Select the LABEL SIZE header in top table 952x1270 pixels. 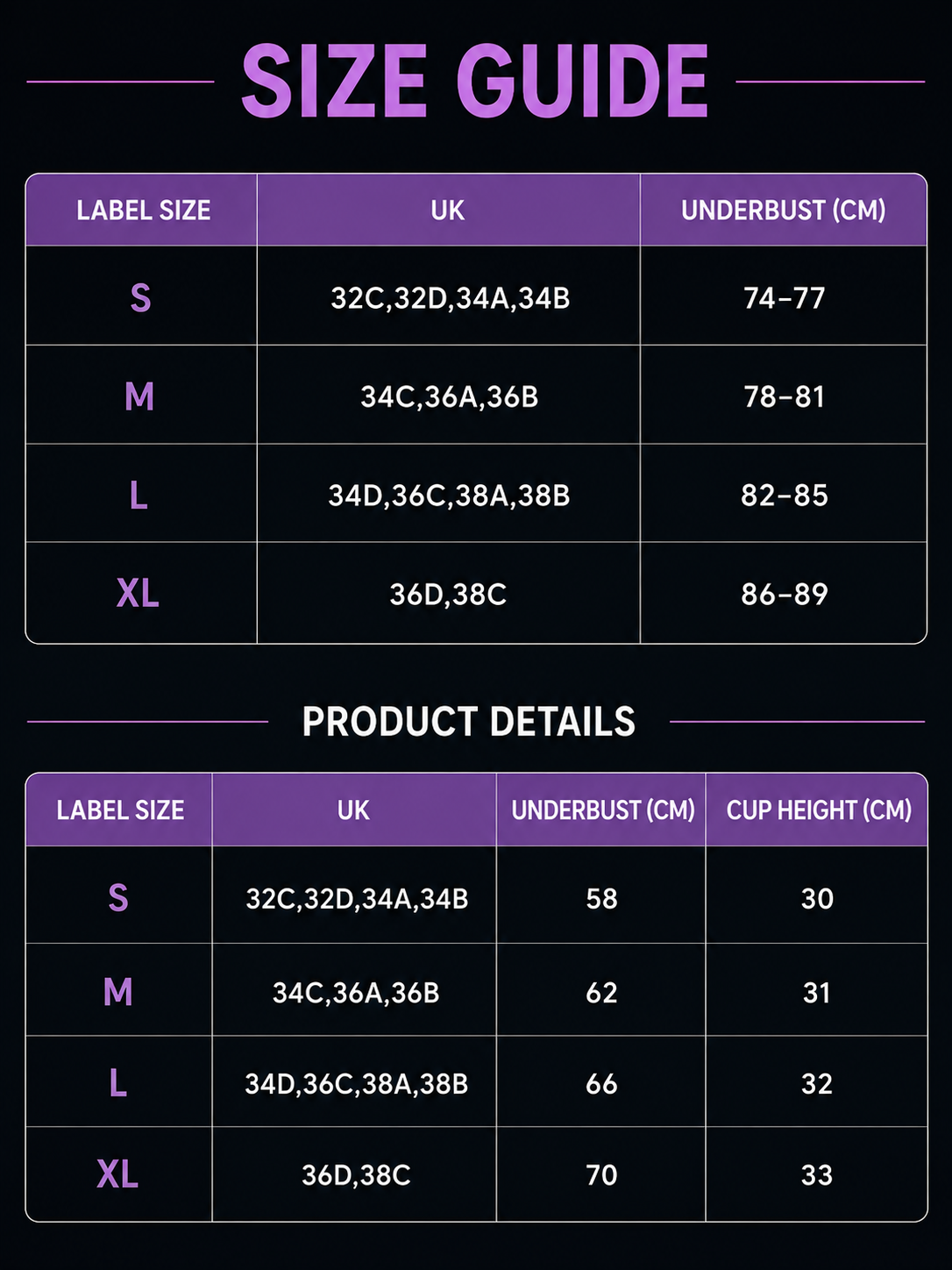pyautogui.click(x=144, y=210)
